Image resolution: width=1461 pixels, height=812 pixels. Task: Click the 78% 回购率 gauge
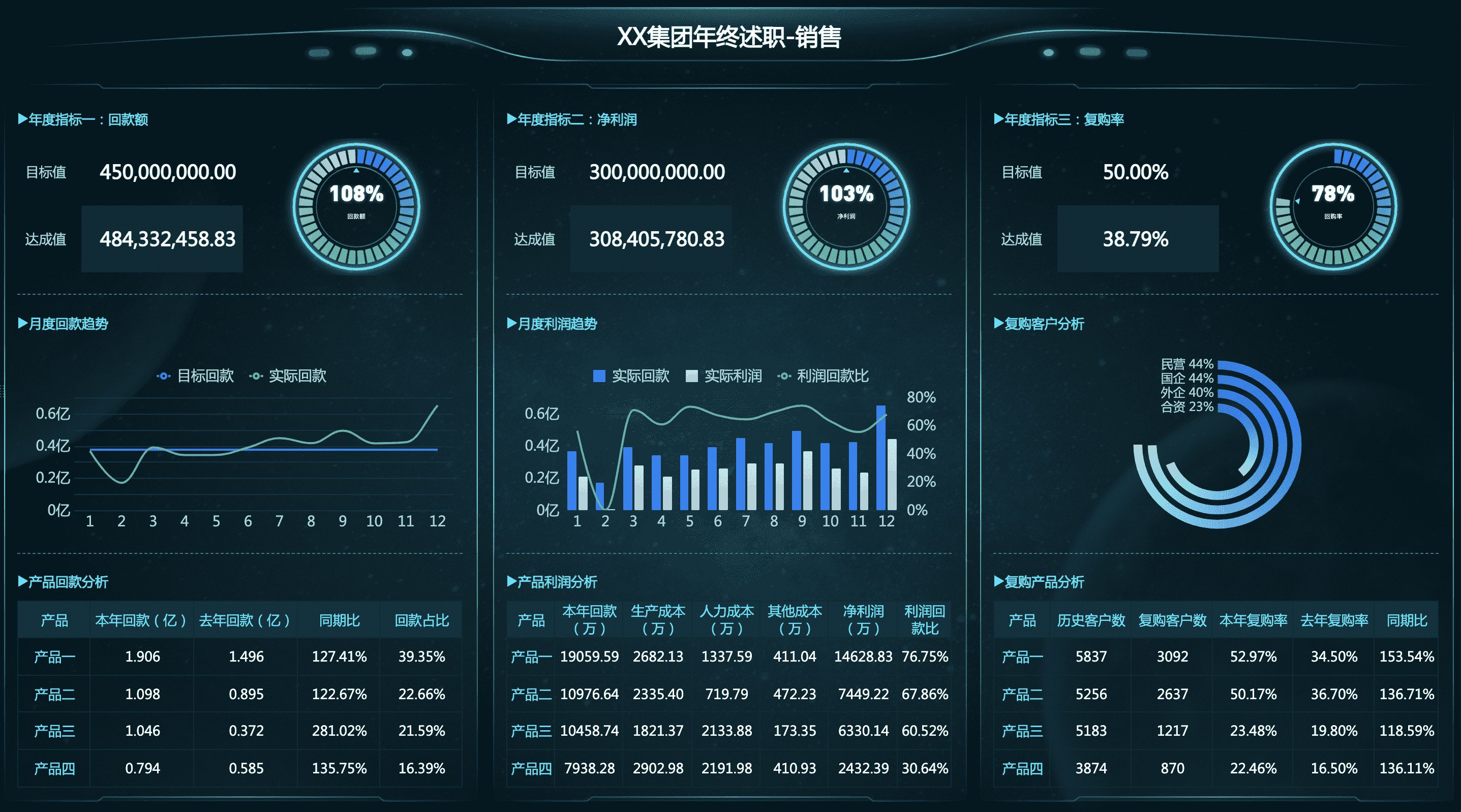pyautogui.click(x=1333, y=206)
